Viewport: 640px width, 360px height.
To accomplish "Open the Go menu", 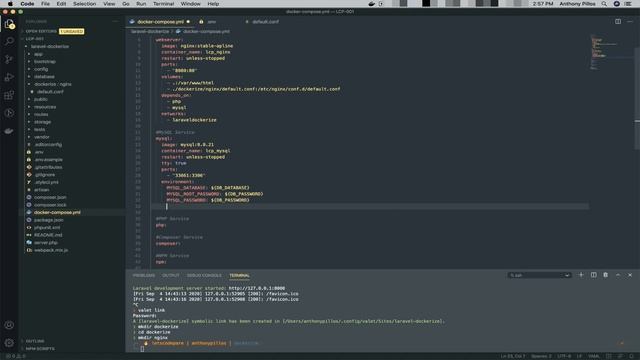I will point(126,4).
